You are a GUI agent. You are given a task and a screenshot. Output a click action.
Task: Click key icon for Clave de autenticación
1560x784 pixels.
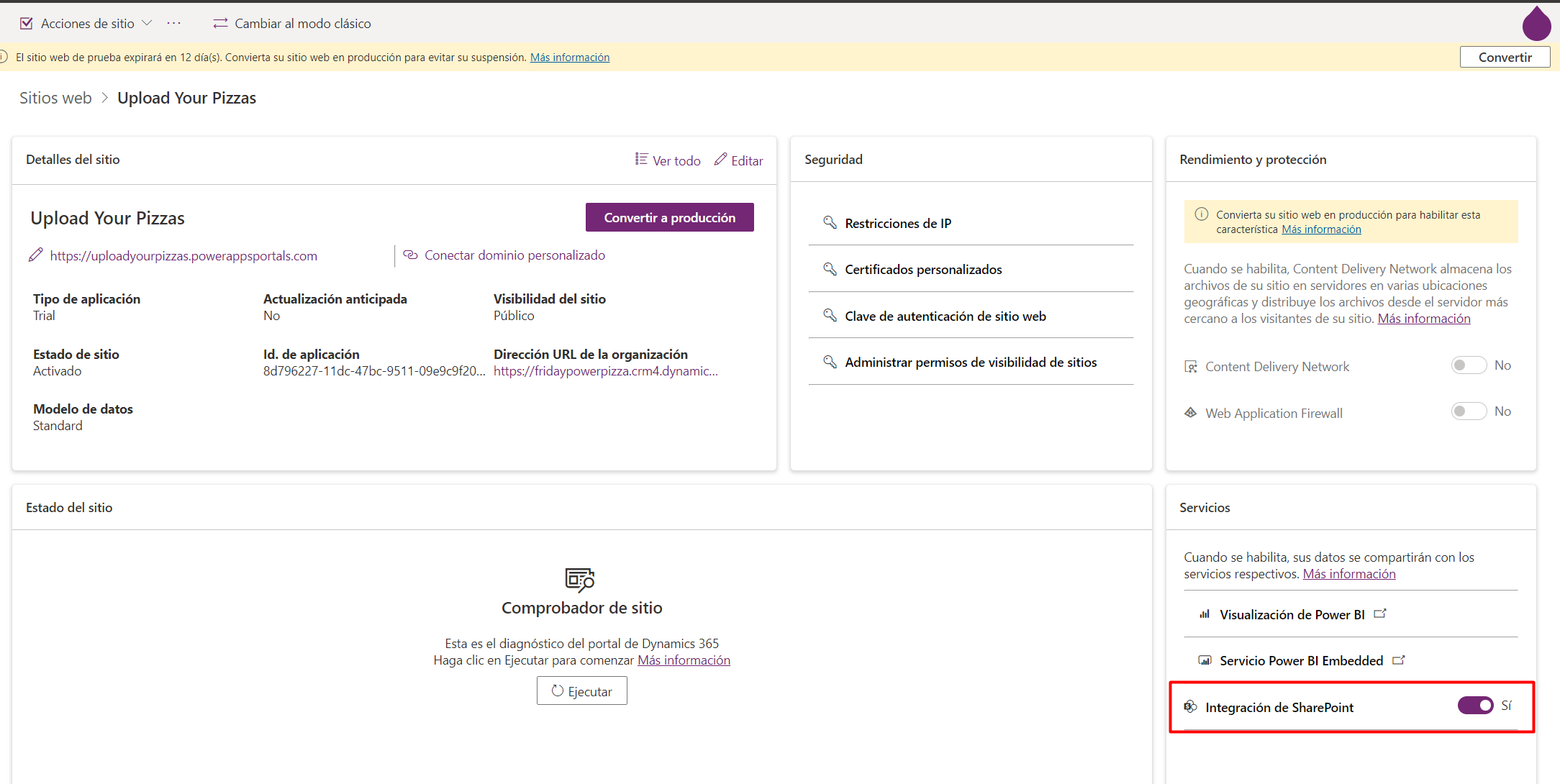(x=830, y=315)
